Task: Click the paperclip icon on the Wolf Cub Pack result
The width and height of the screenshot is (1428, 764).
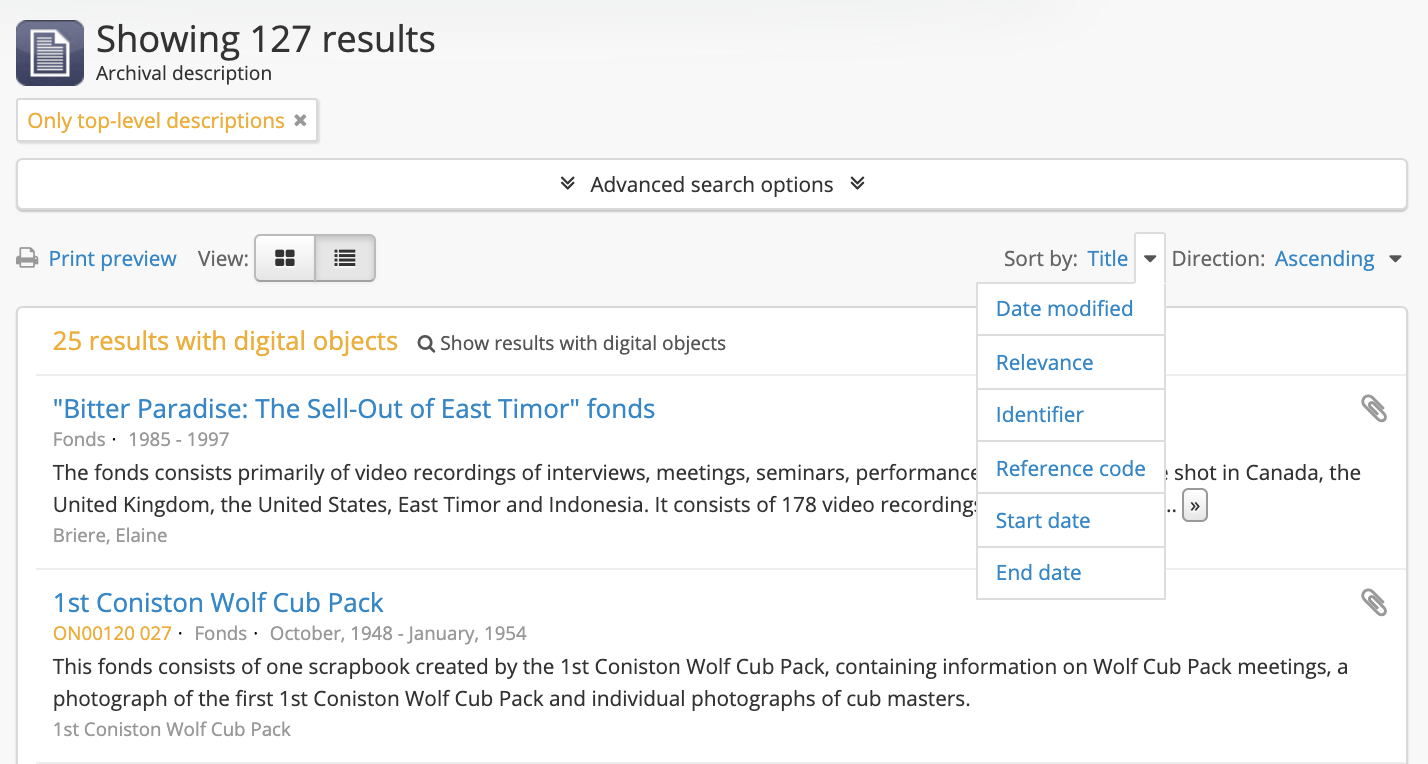Action: (x=1374, y=603)
